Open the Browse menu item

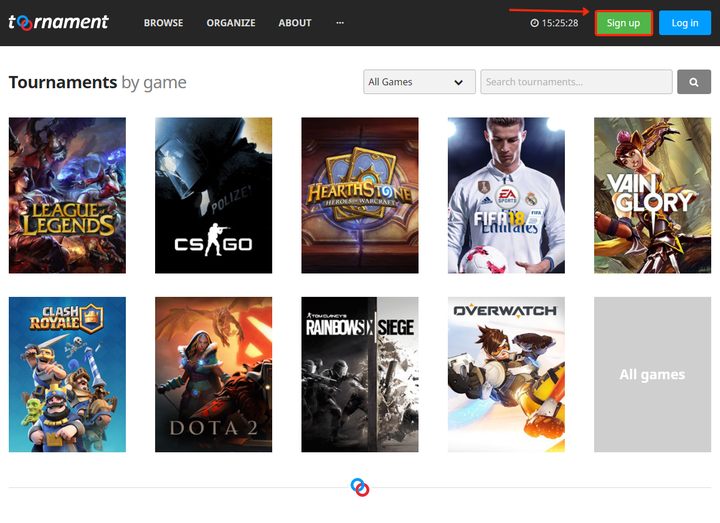(163, 23)
